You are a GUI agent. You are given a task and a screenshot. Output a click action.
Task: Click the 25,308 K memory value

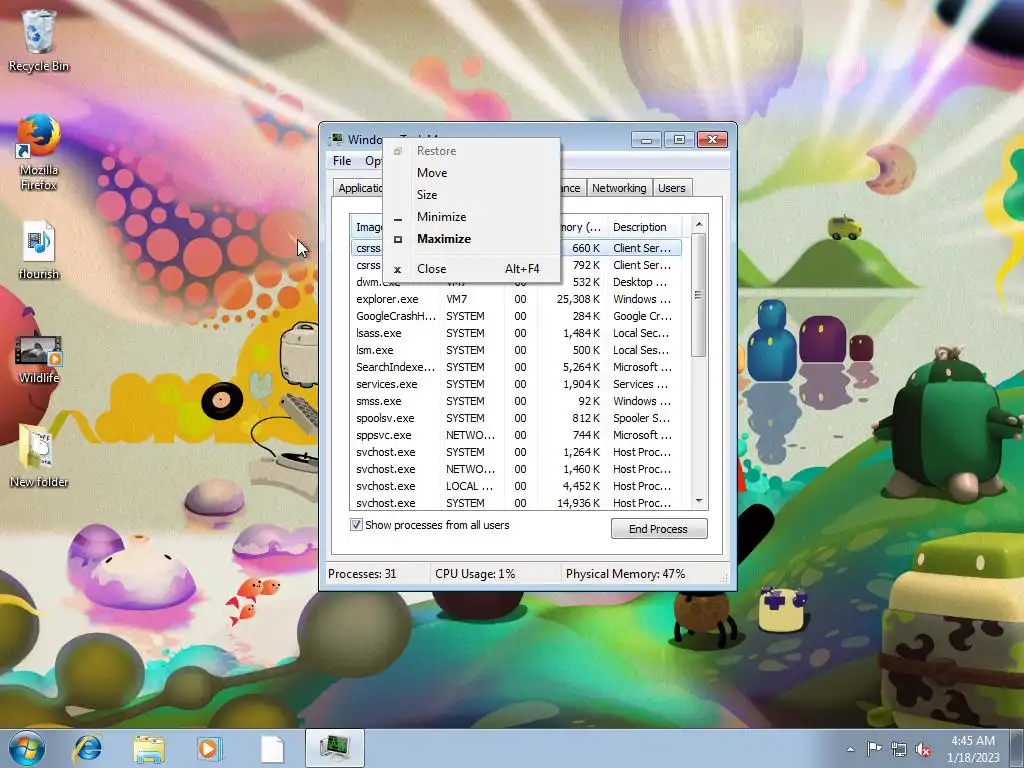(578, 299)
